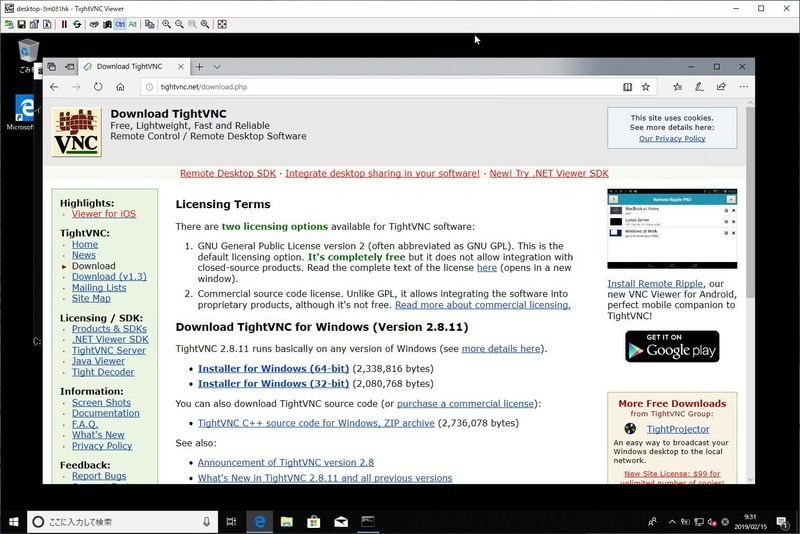Toggle the Ctrl key state button

click(120, 24)
